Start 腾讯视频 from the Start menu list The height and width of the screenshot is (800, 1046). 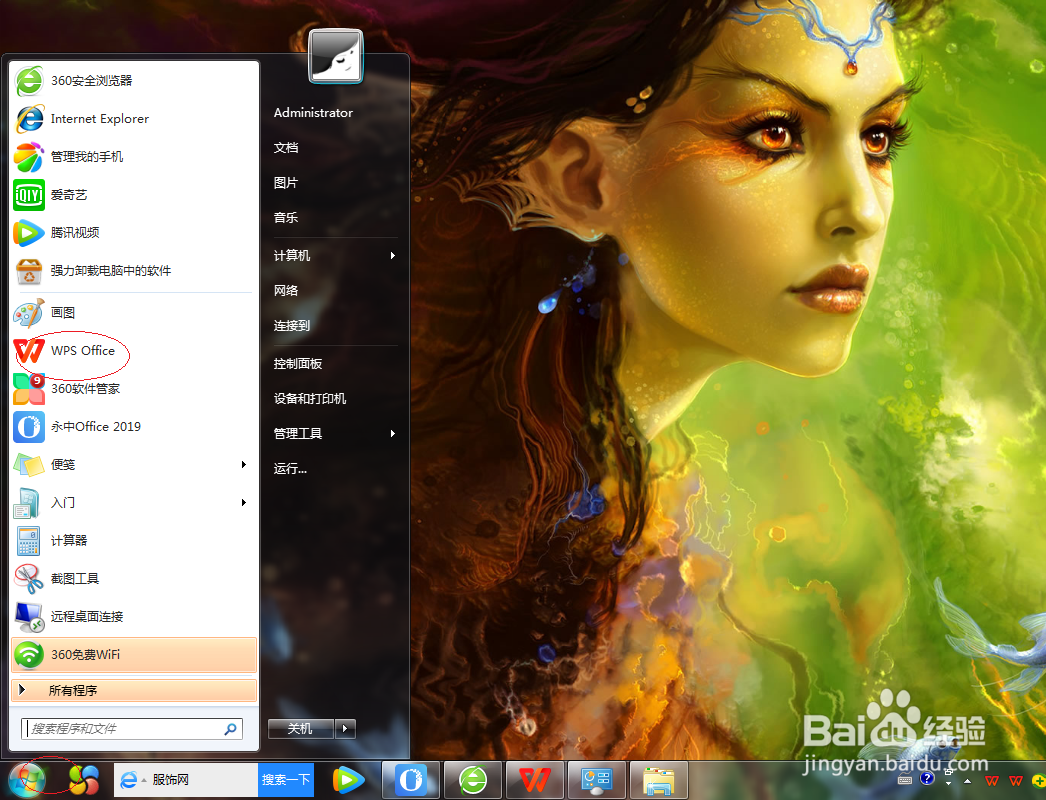click(134, 233)
